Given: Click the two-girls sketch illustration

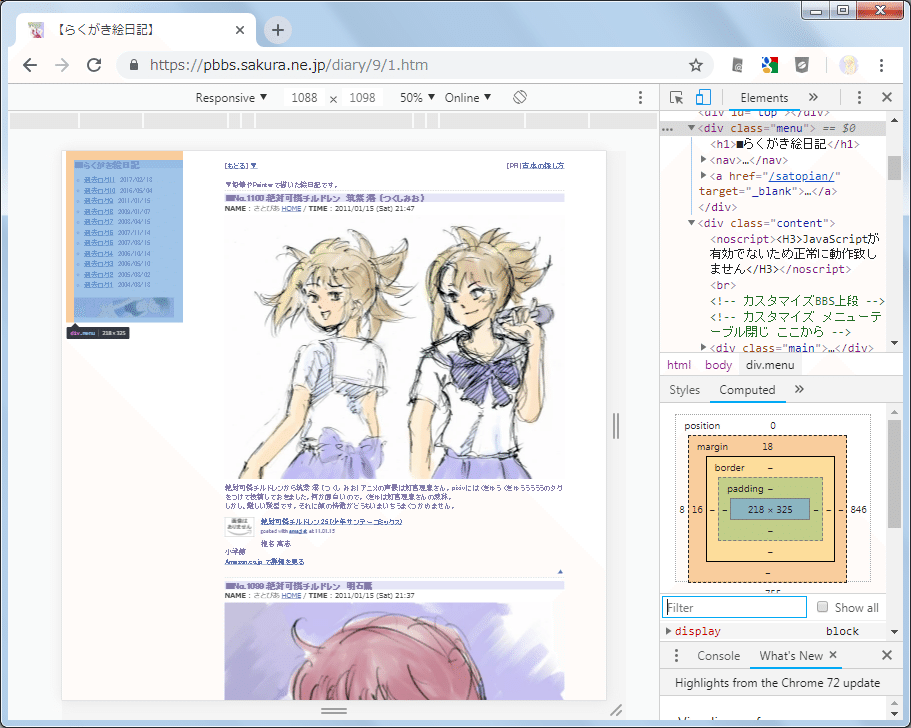Looking at the screenshot, I should click(394, 347).
